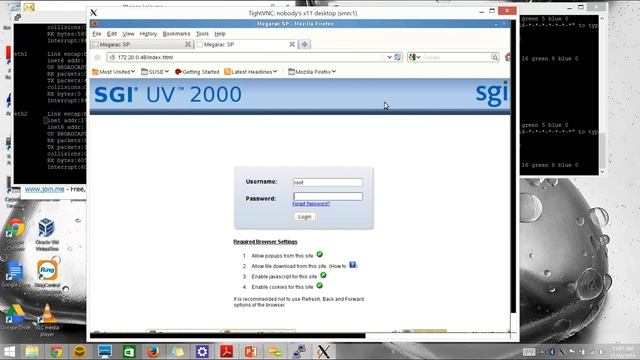Expand the Most Visited bookmarks dropdown
640x360 pixels.
coord(113,72)
